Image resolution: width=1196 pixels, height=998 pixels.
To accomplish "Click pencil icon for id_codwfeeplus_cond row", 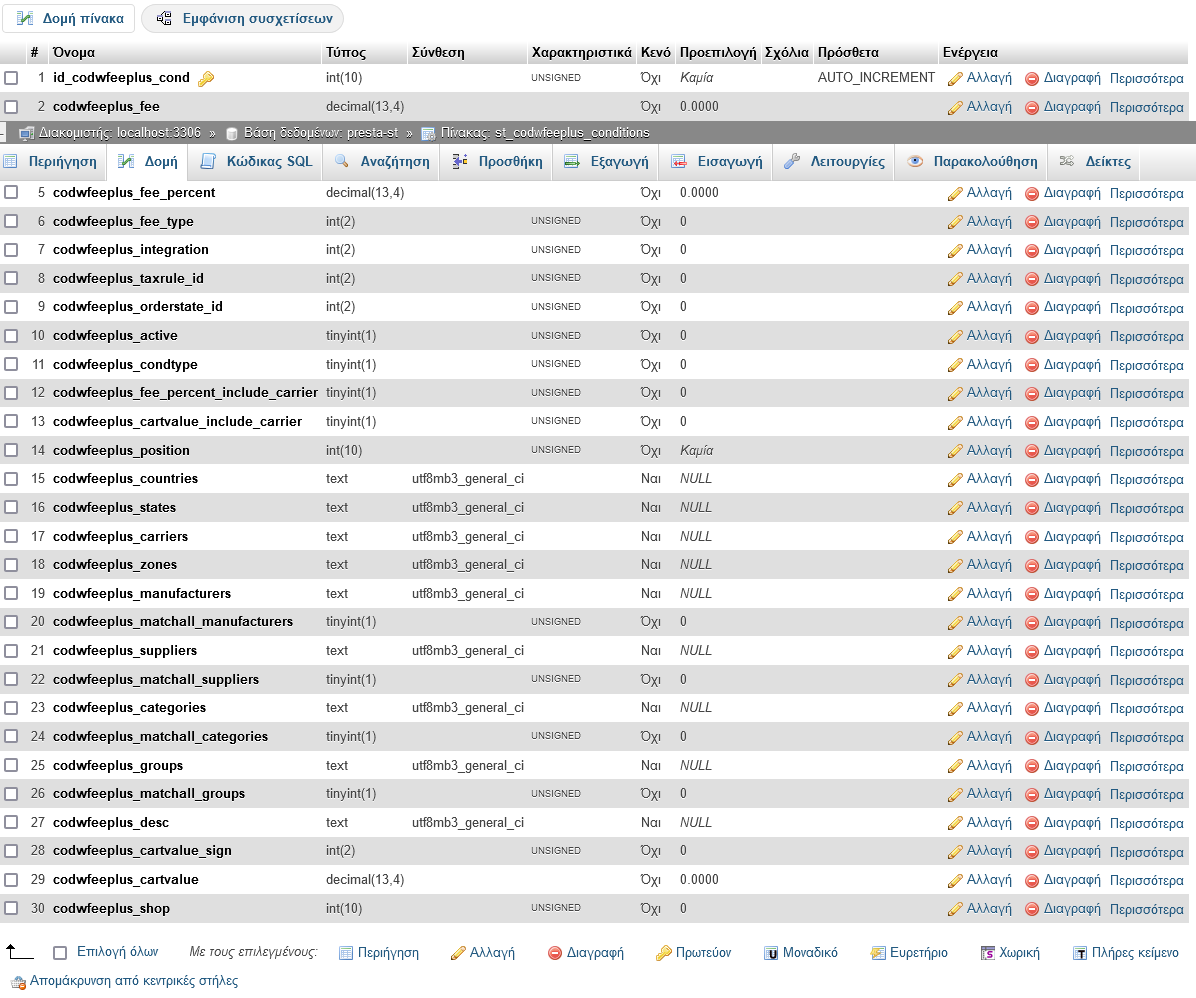I will point(955,79).
